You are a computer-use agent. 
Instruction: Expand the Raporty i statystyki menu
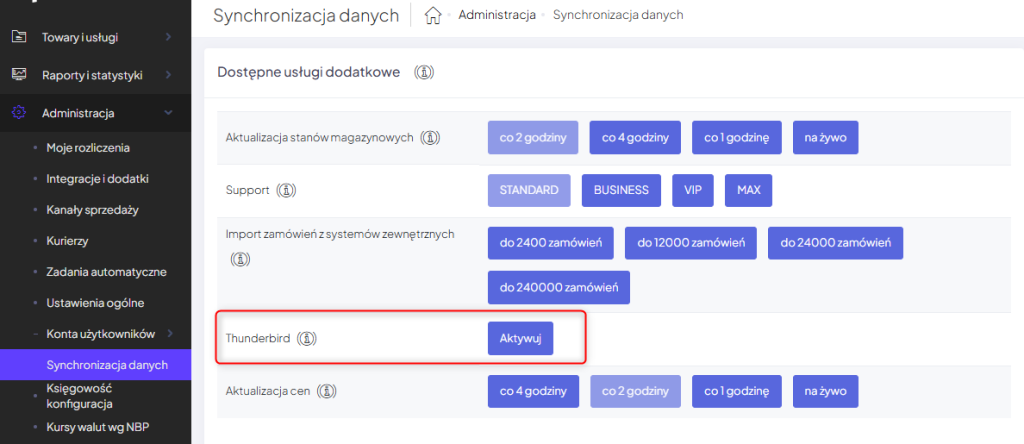pyautogui.click(x=168, y=75)
